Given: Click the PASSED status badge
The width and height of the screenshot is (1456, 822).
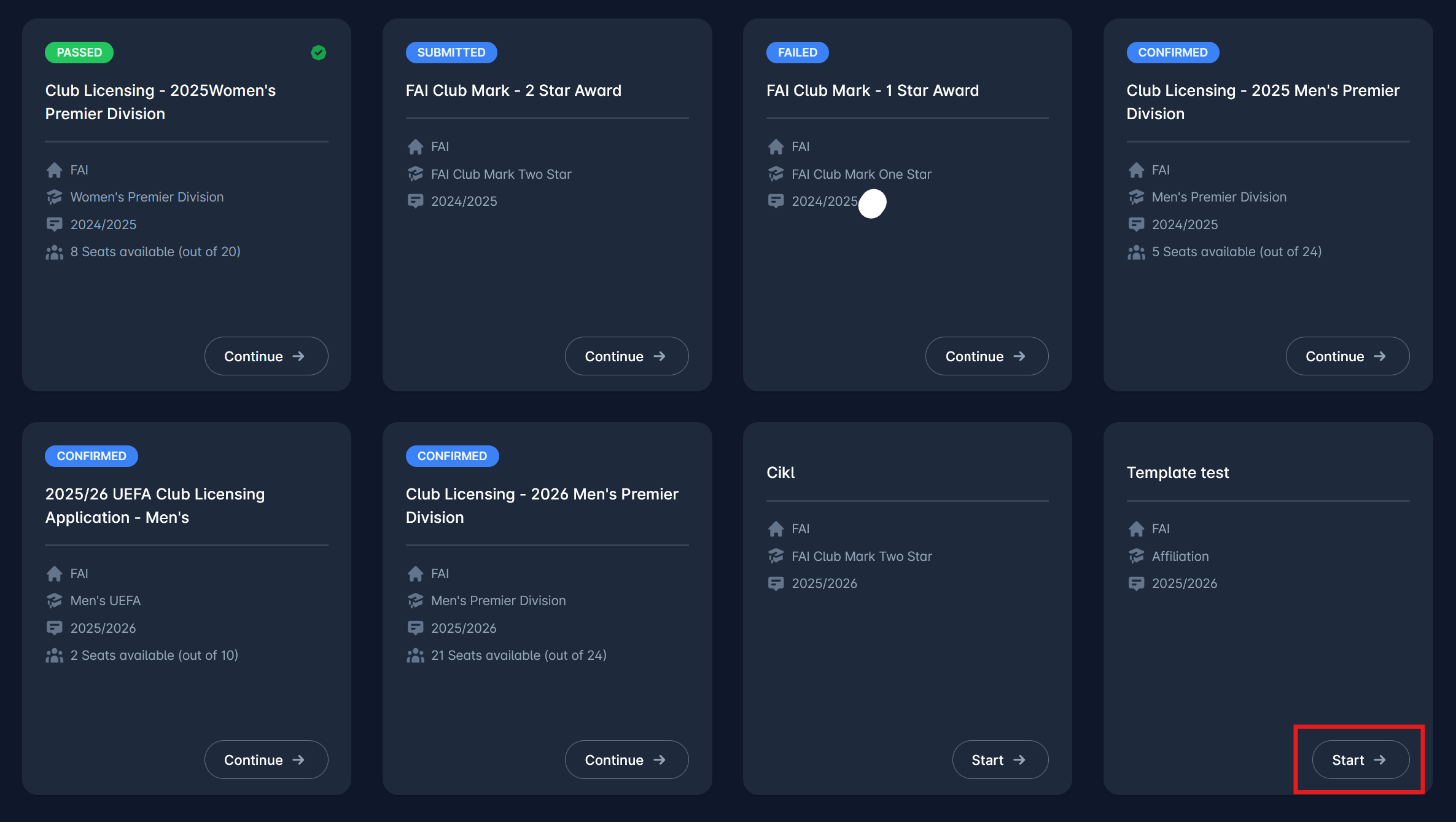Looking at the screenshot, I should coord(79,53).
